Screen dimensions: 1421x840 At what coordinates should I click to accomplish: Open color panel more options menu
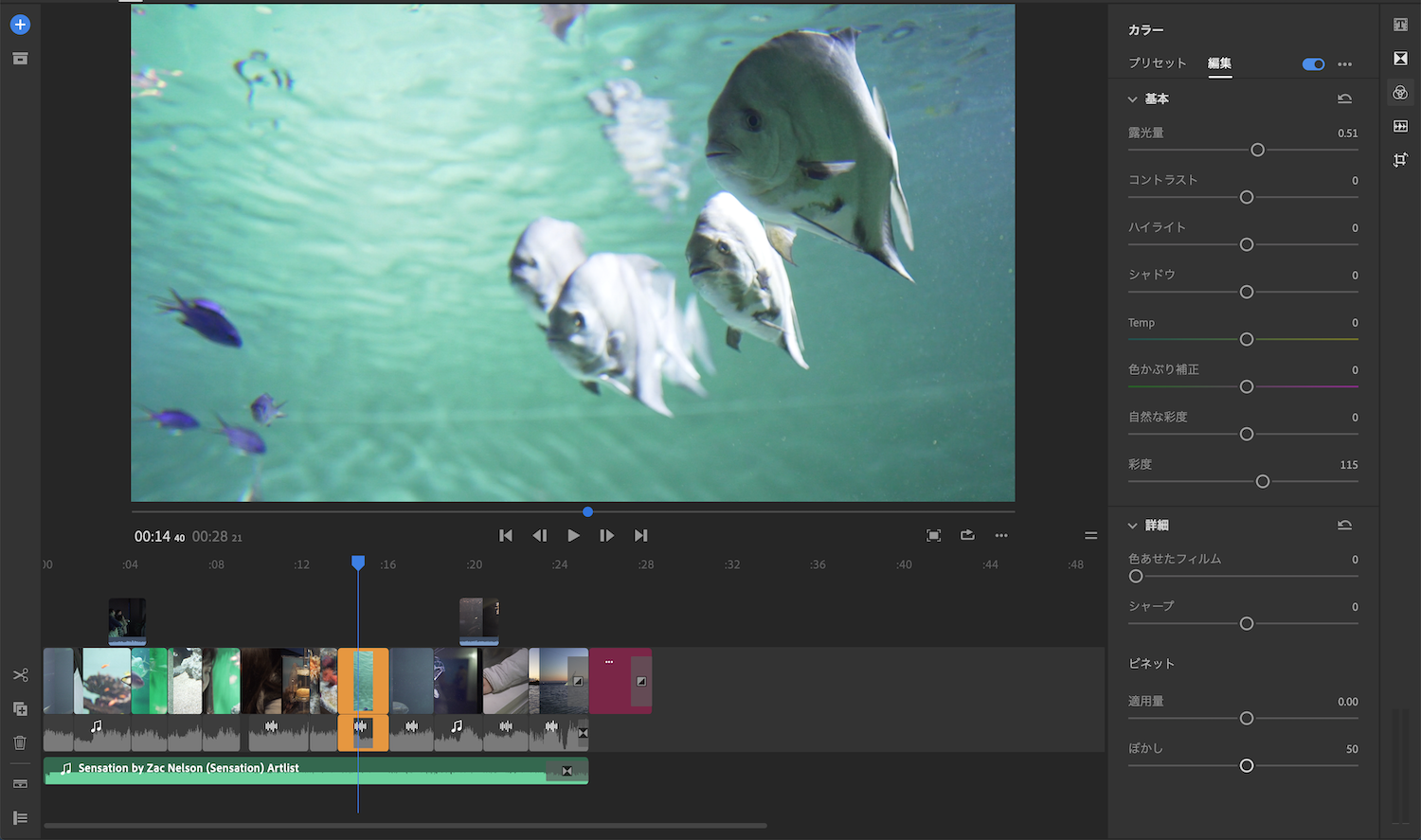point(1344,64)
